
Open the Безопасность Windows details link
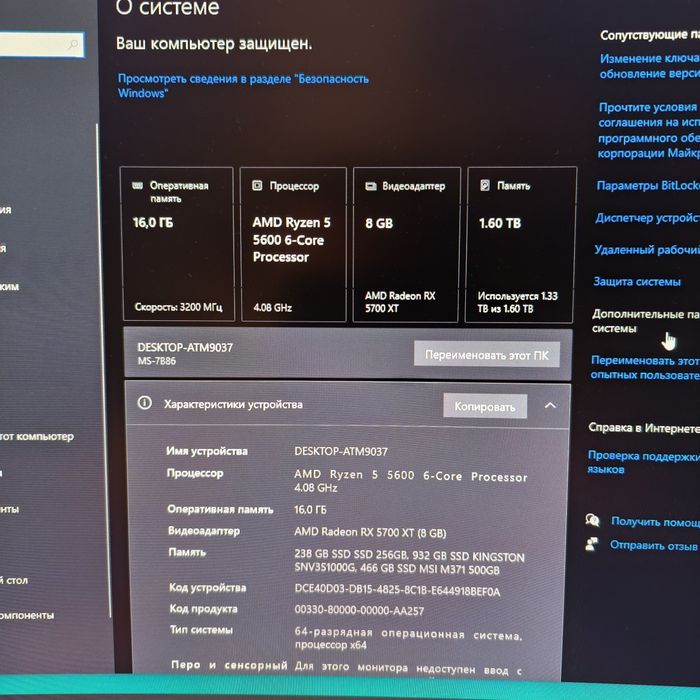click(x=243, y=86)
